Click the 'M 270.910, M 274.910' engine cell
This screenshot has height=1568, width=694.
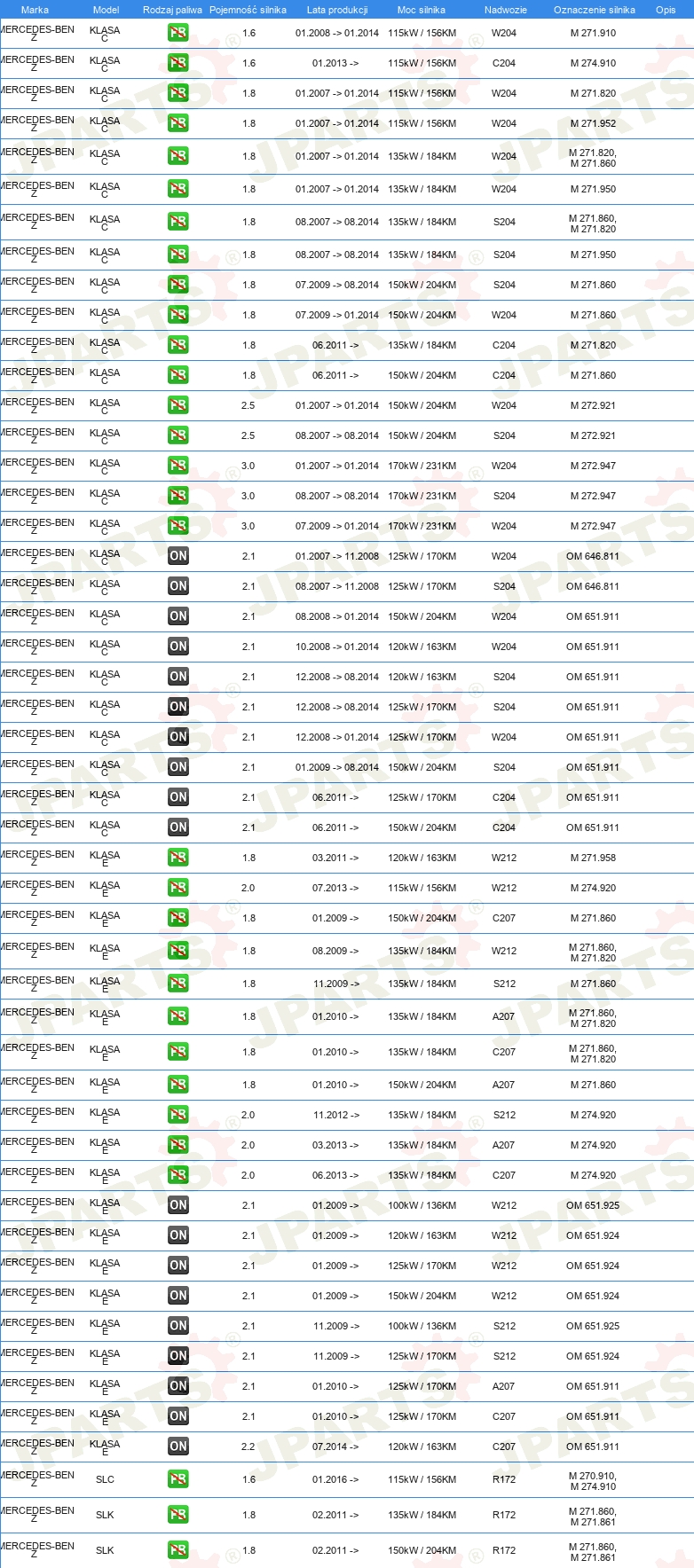click(x=593, y=1481)
